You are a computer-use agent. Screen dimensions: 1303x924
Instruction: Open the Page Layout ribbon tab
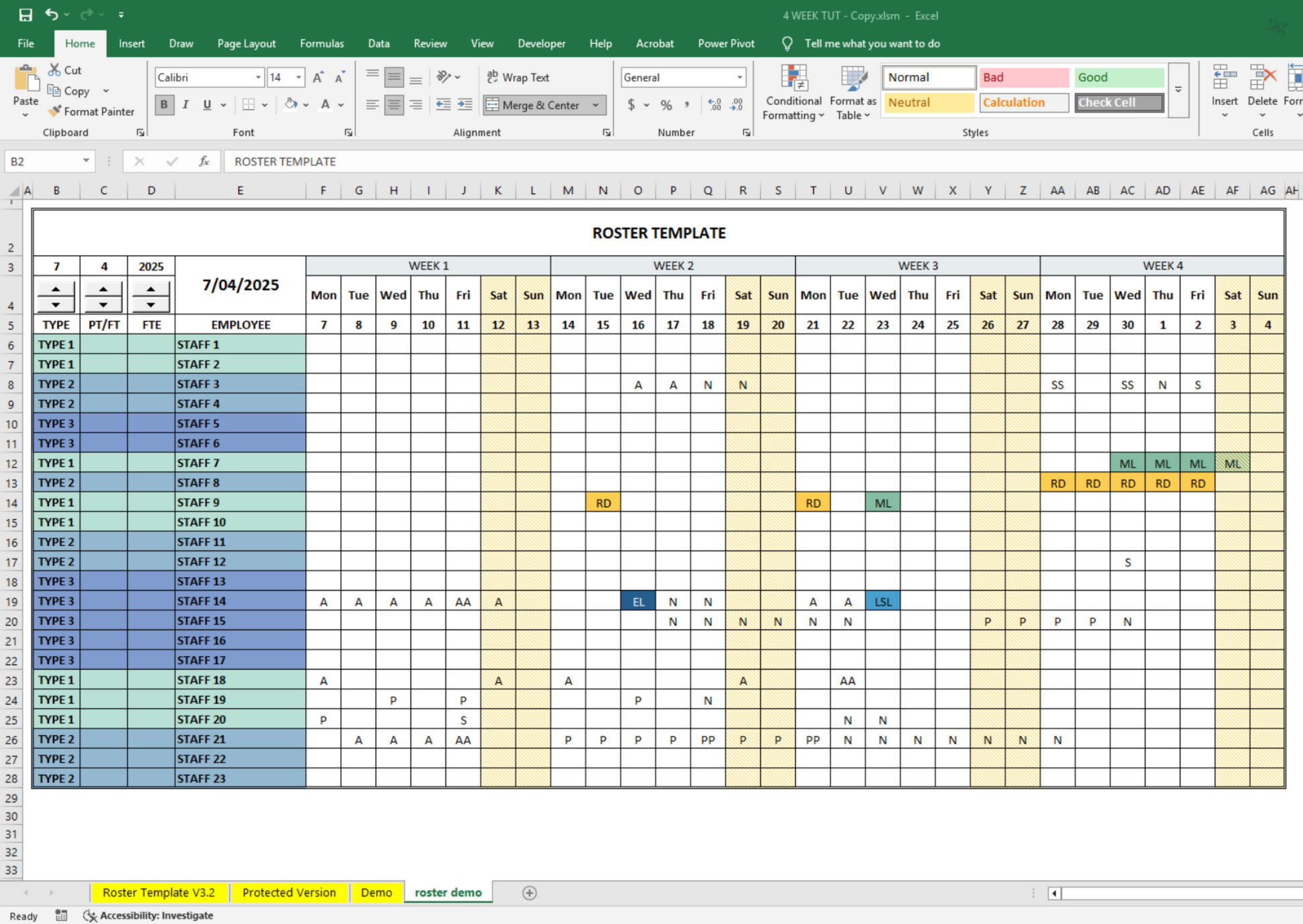click(x=246, y=44)
